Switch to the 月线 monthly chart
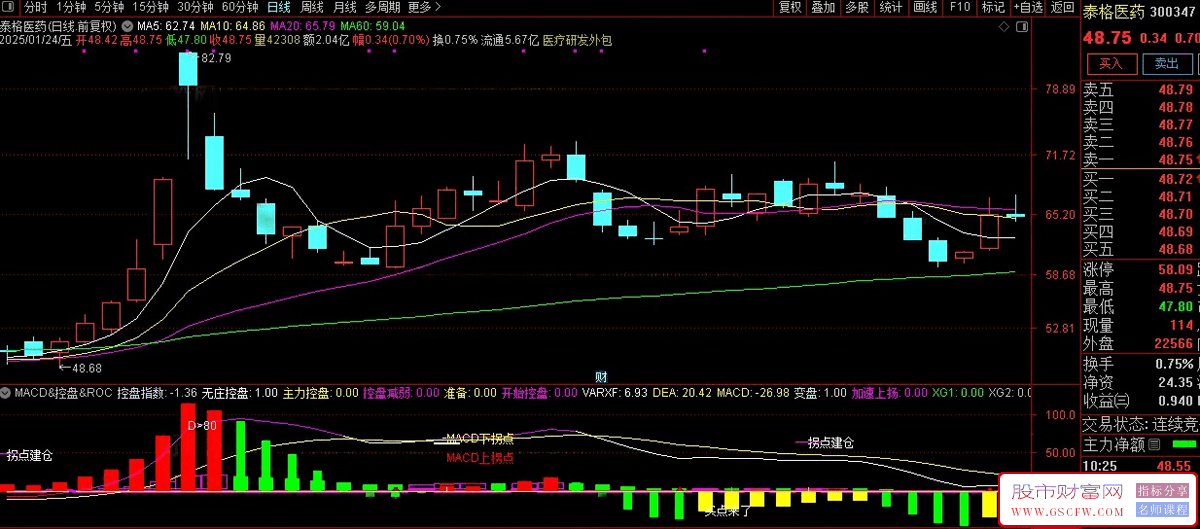 click(x=345, y=7)
